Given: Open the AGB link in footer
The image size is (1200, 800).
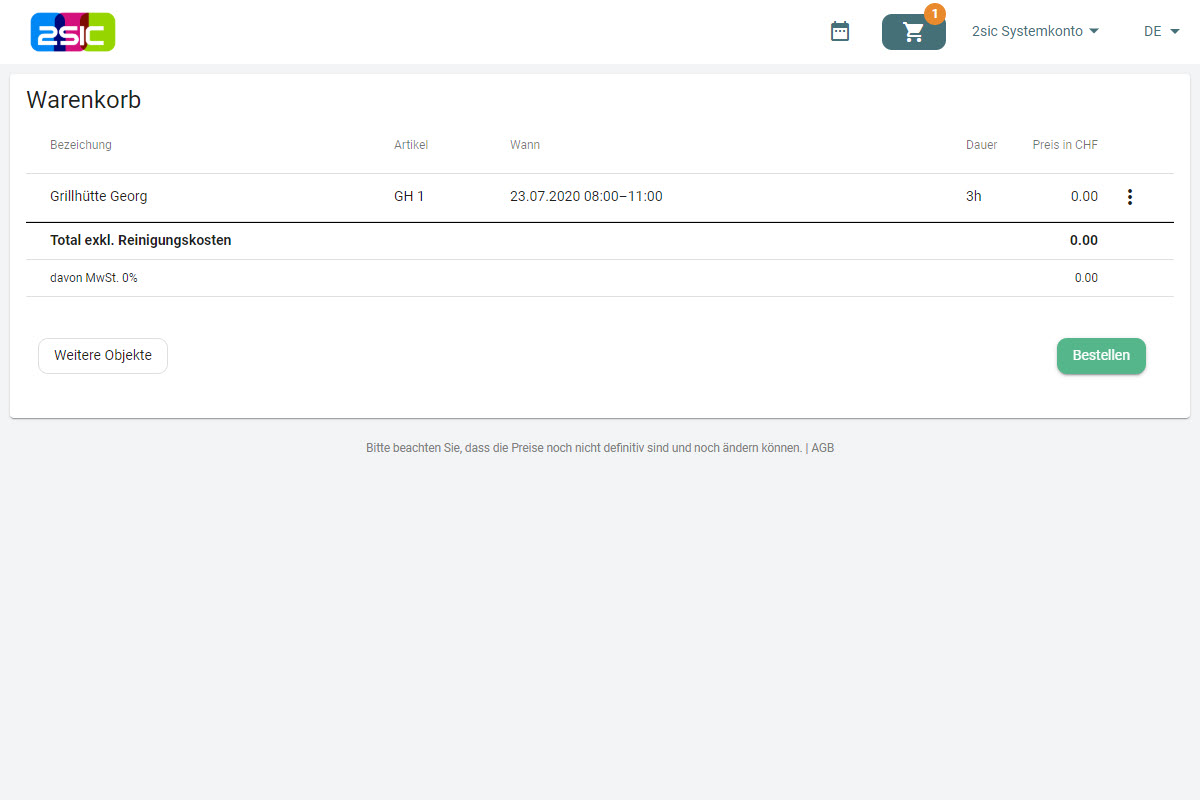Looking at the screenshot, I should [822, 448].
